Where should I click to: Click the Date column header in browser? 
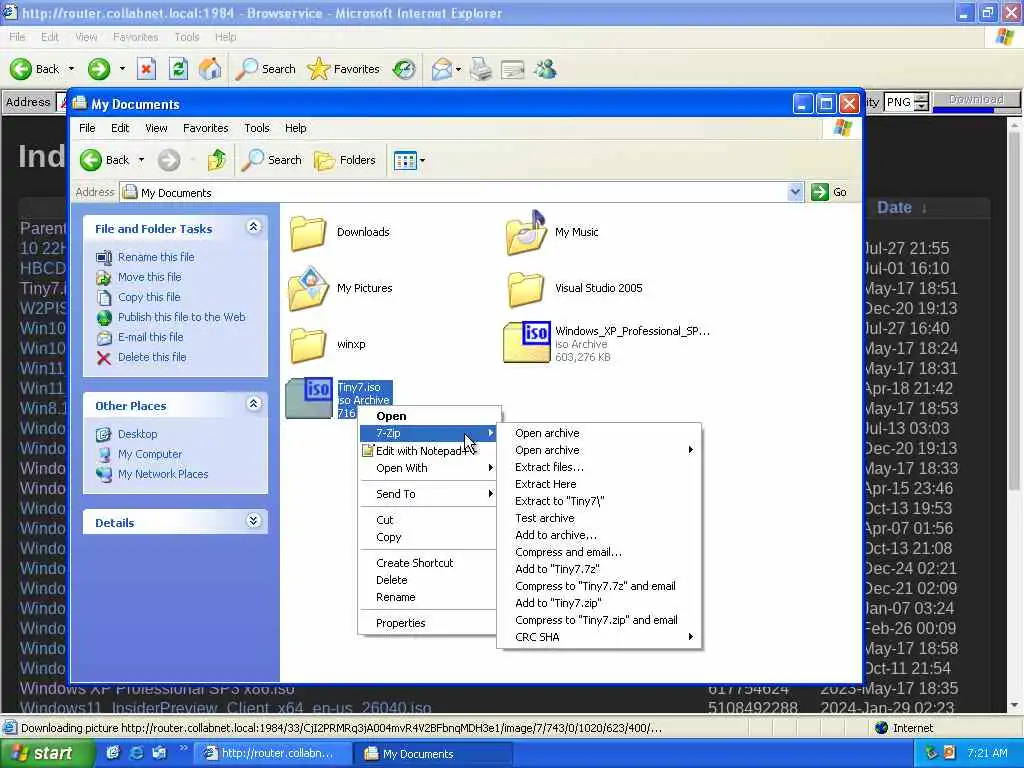point(894,207)
